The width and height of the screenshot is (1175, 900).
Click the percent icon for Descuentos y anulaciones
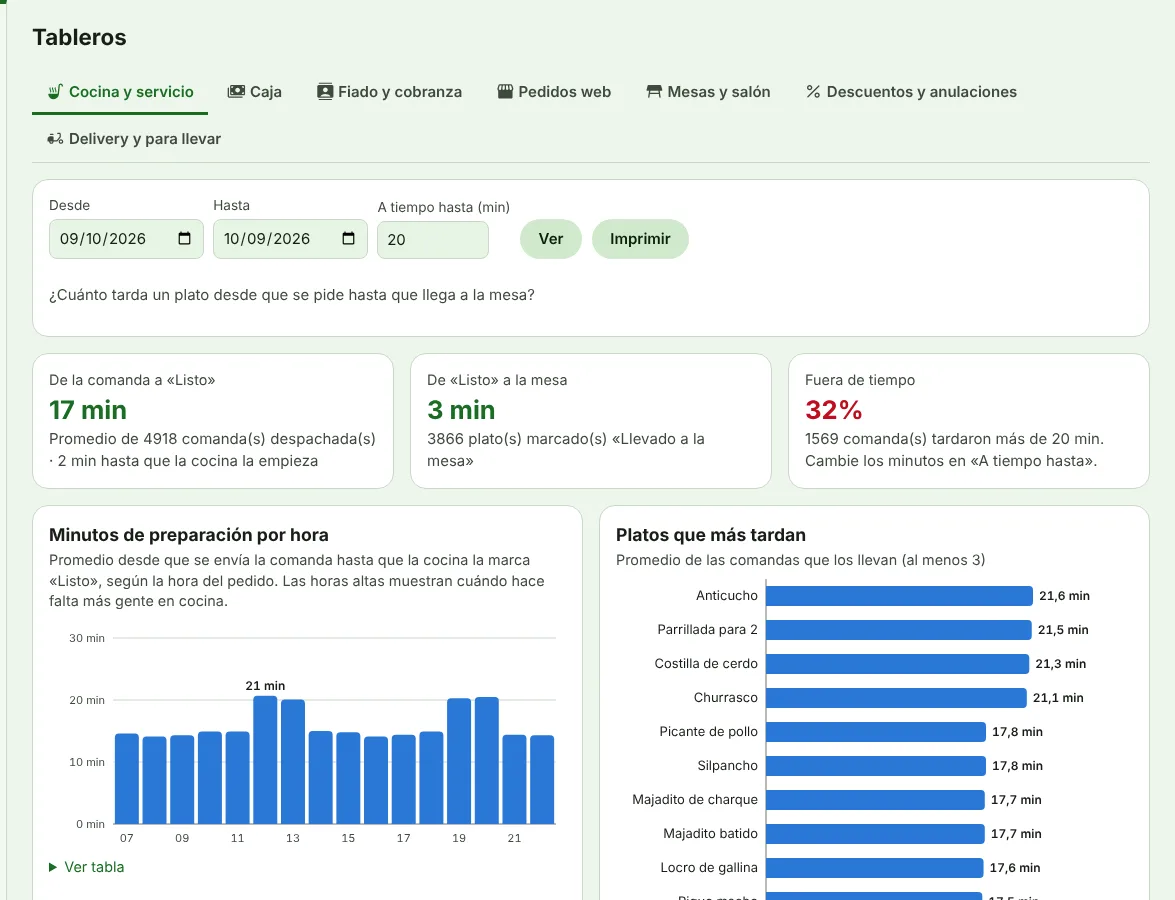tap(813, 91)
